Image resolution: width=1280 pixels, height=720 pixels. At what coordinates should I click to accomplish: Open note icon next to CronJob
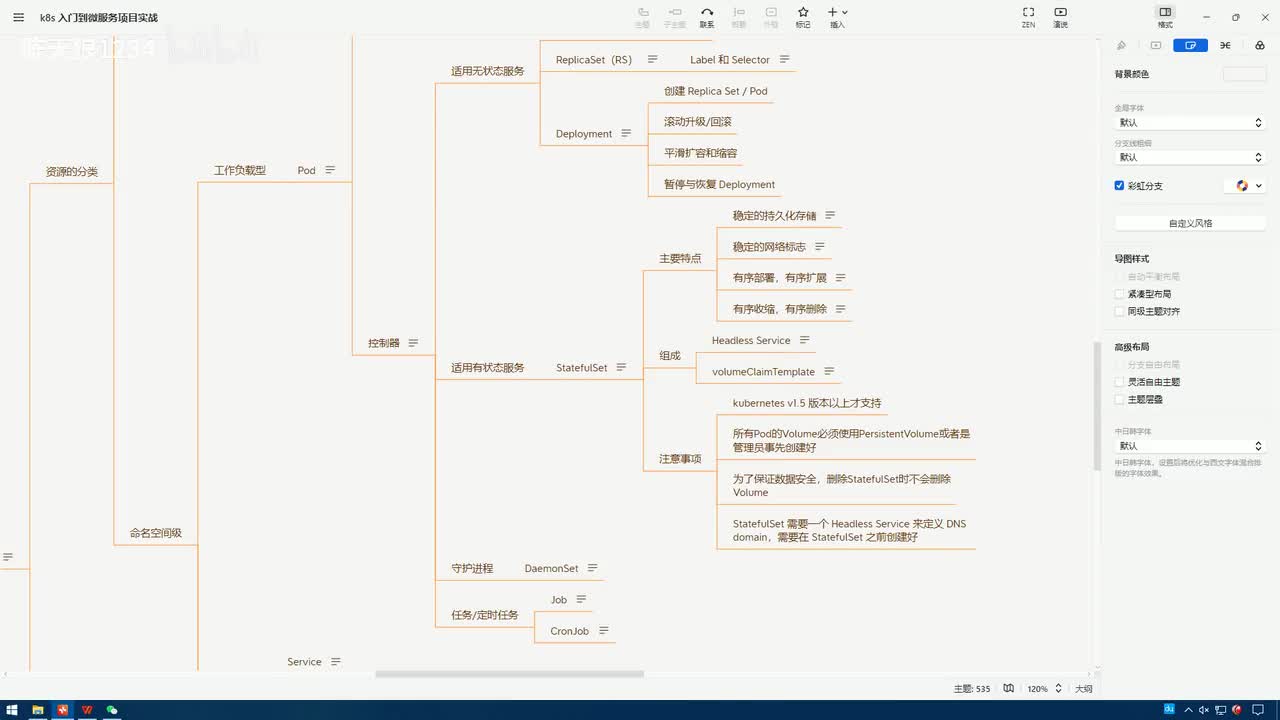[604, 631]
